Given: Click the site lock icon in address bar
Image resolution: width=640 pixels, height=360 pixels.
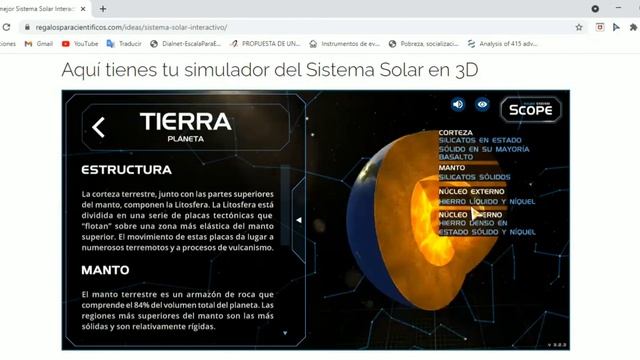Looking at the screenshot, I should point(27,27).
